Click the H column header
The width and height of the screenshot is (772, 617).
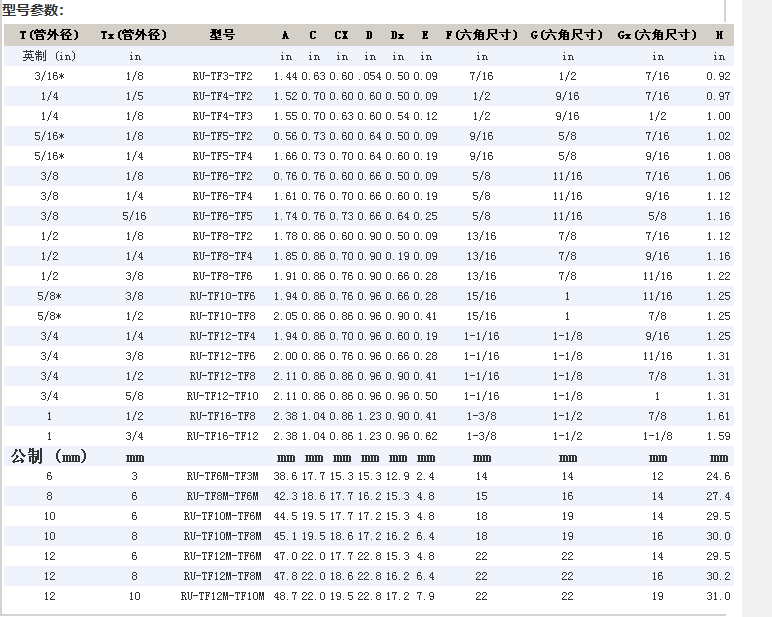coord(719,35)
